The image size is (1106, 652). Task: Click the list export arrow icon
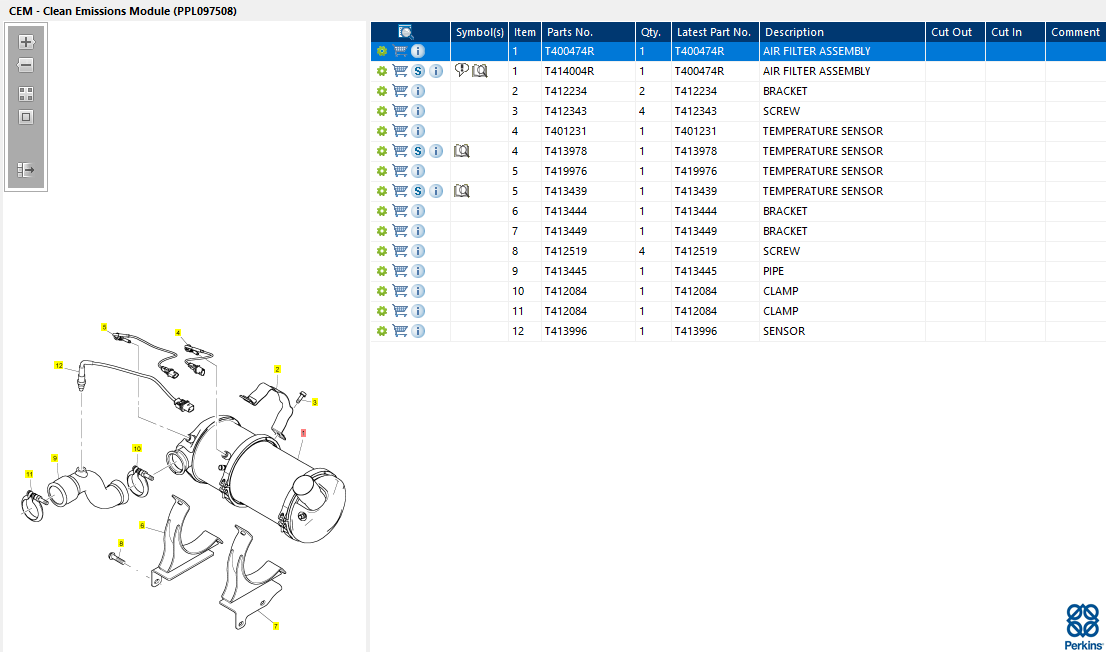pos(26,170)
